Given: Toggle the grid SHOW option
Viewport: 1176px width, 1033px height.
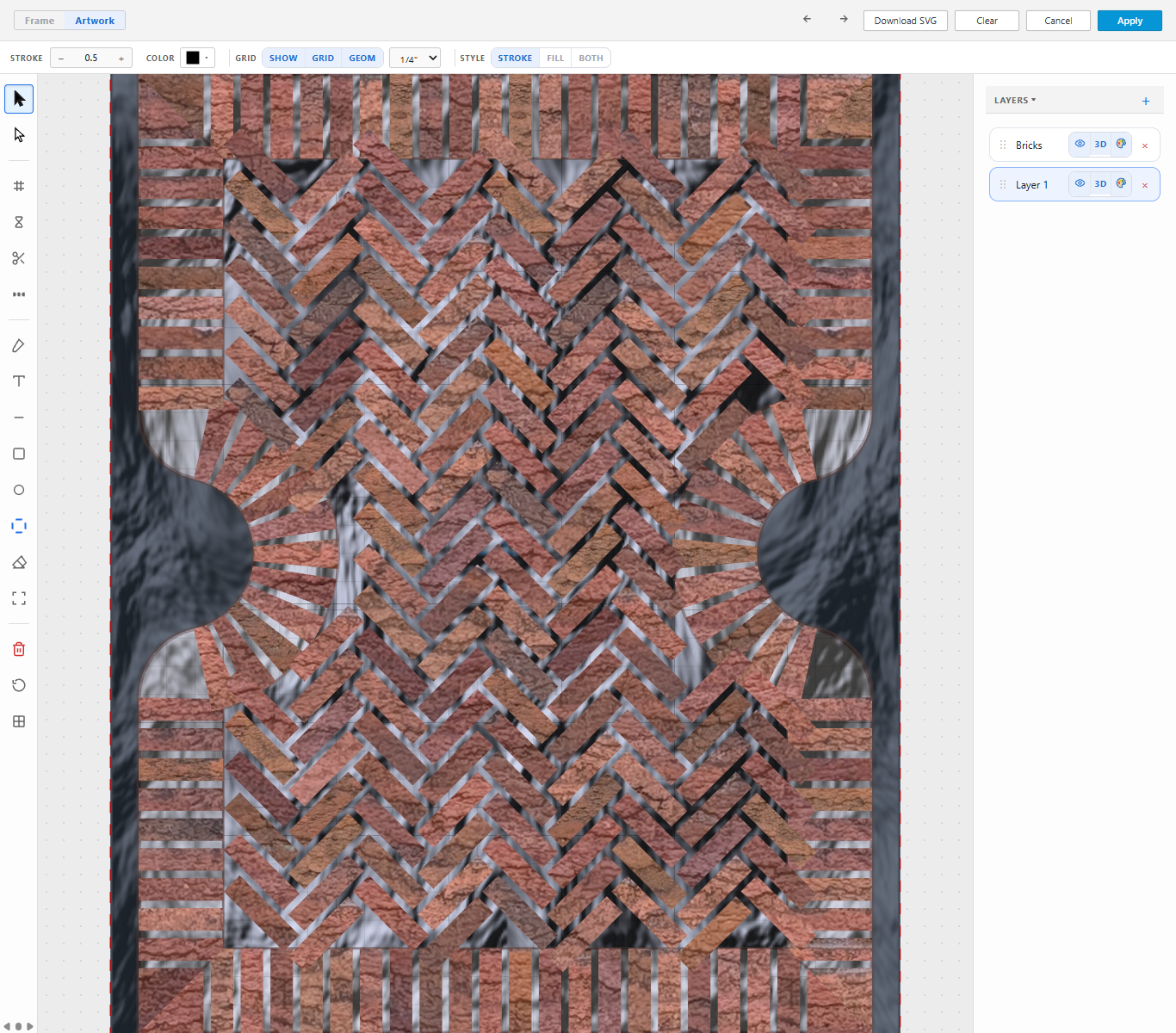Looking at the screenshot, I should [x=283, y=58].
